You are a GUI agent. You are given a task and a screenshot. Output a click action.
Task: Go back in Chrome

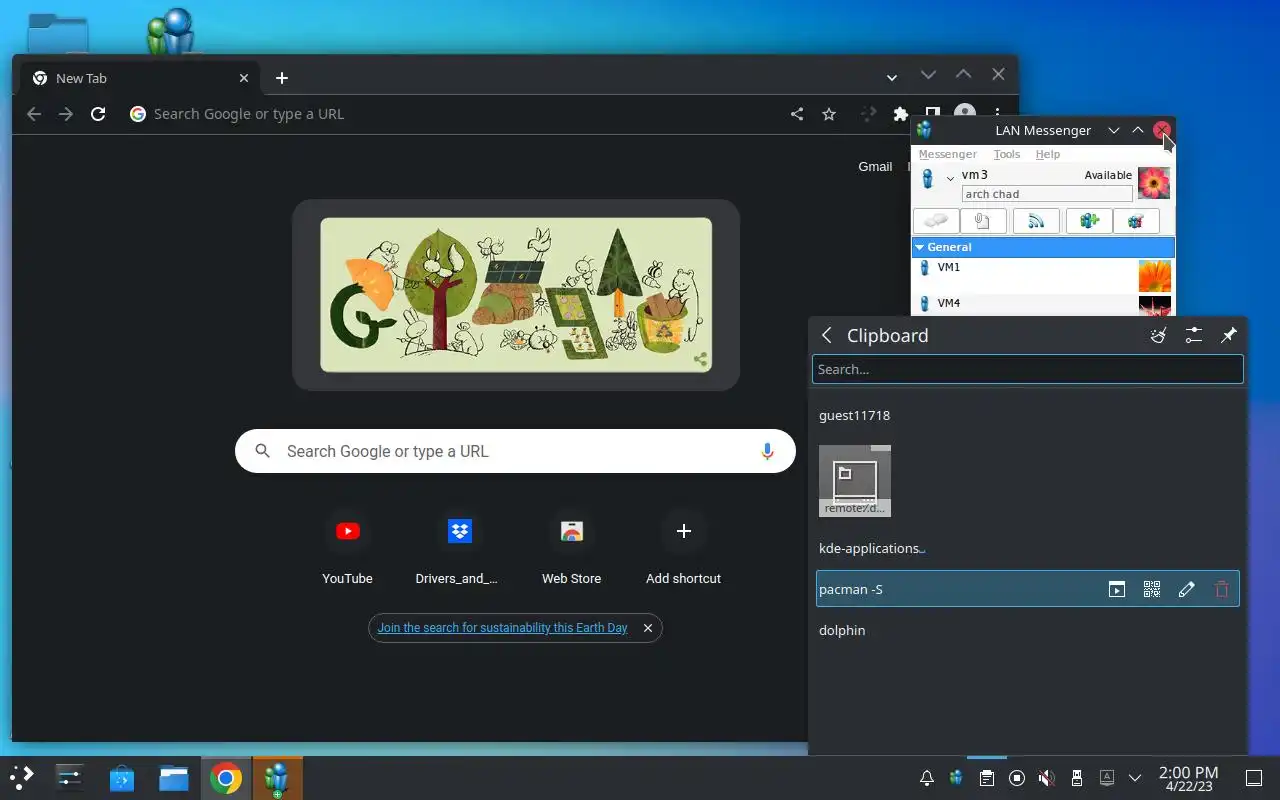tap(34, 114)
